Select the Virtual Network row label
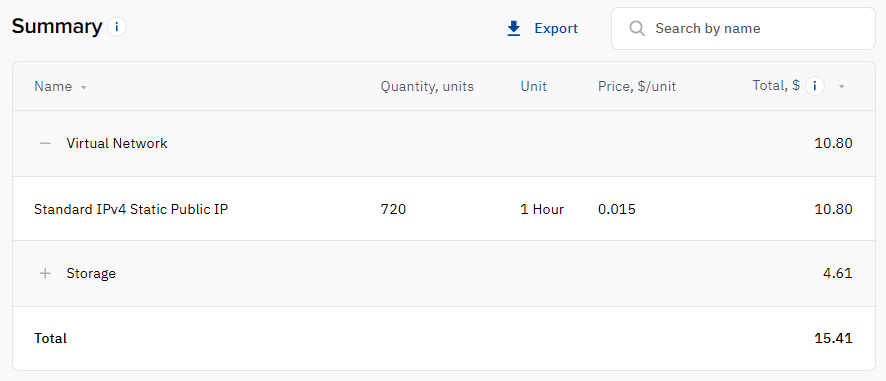Image resolution: width=886 pixels, height=381 pixels. (117, 144)
